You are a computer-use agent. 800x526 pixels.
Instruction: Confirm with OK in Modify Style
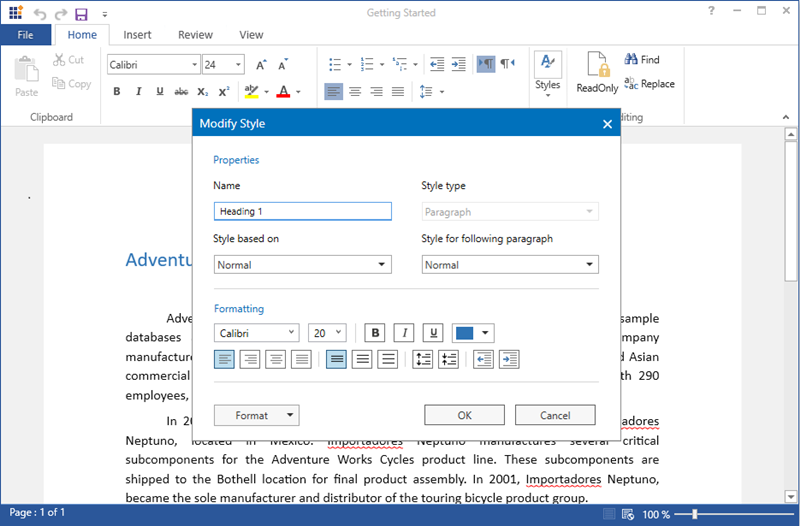[x=464, y=415]
